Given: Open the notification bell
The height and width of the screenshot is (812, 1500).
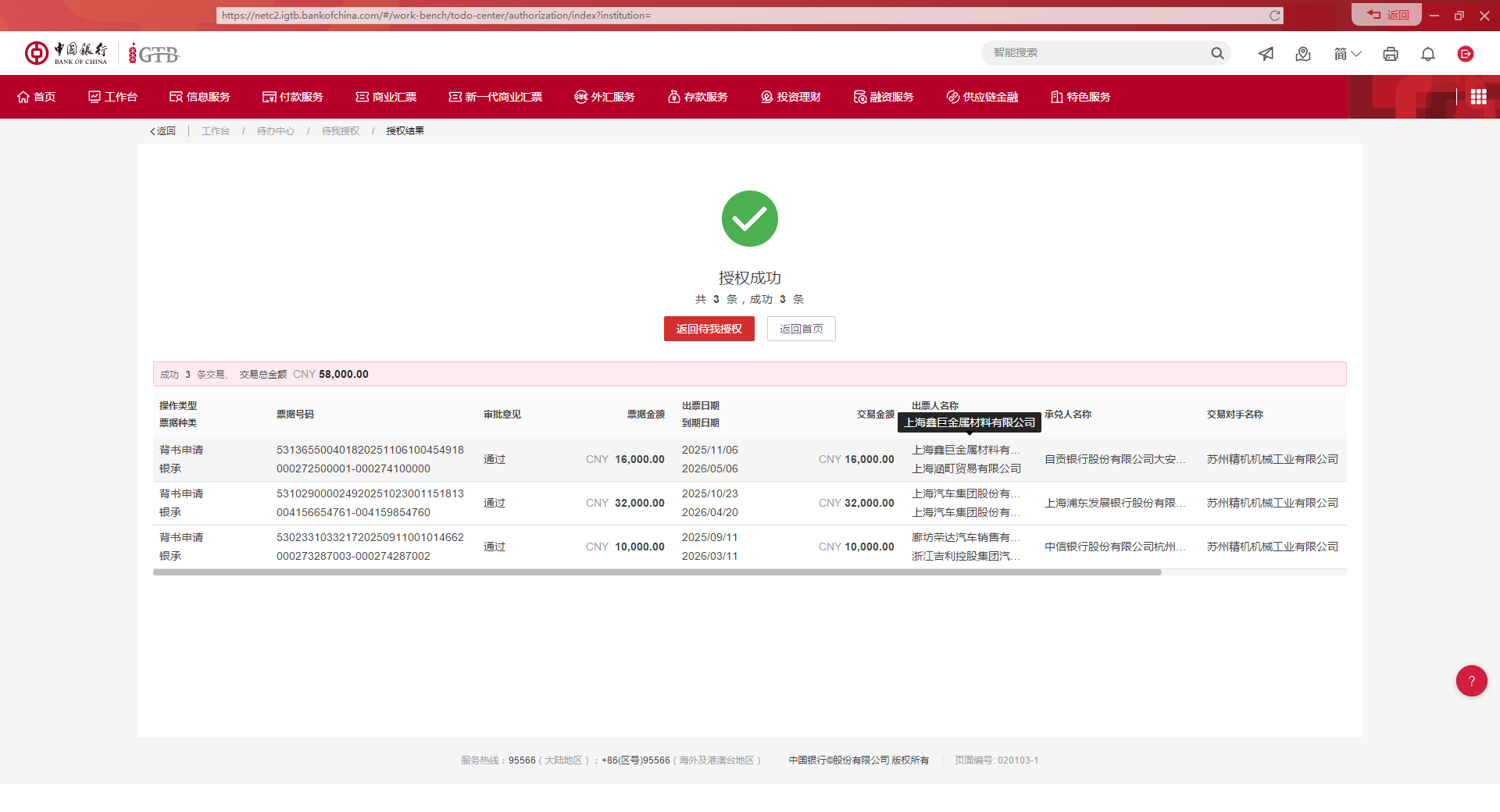Looking at the screenshot, I should 1428,53.
